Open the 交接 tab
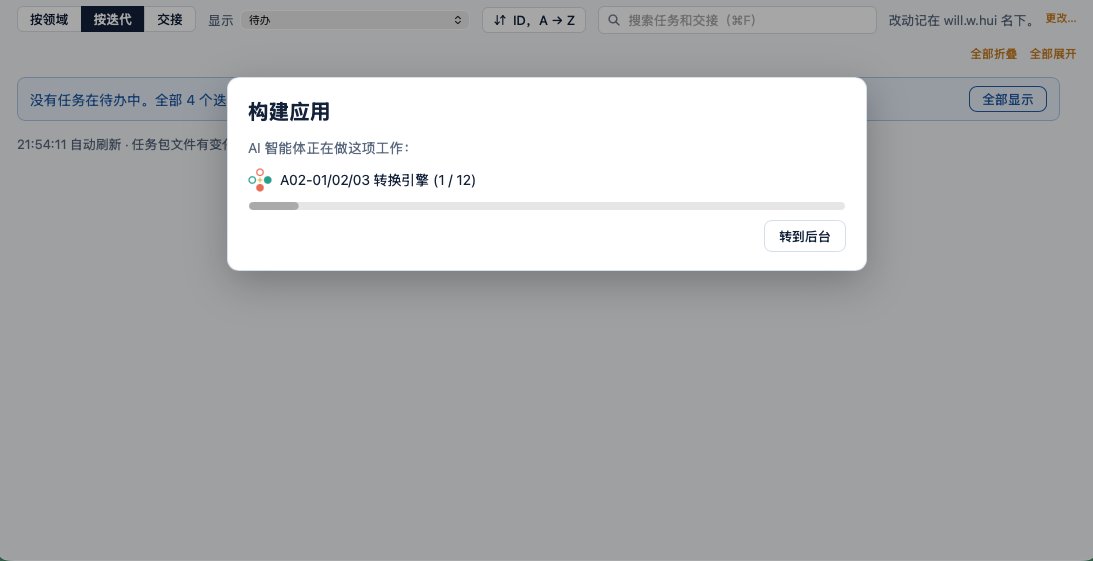Viewport: 1093px width, 561px height. tap(169, 20)
